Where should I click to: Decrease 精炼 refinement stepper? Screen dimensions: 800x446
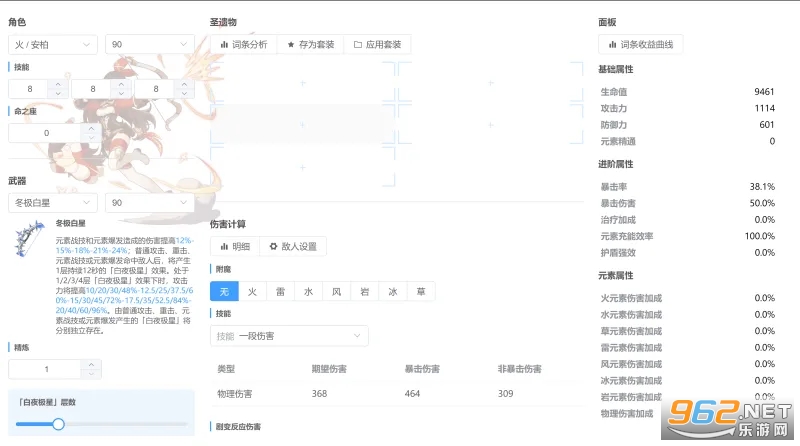pos(91,374)
